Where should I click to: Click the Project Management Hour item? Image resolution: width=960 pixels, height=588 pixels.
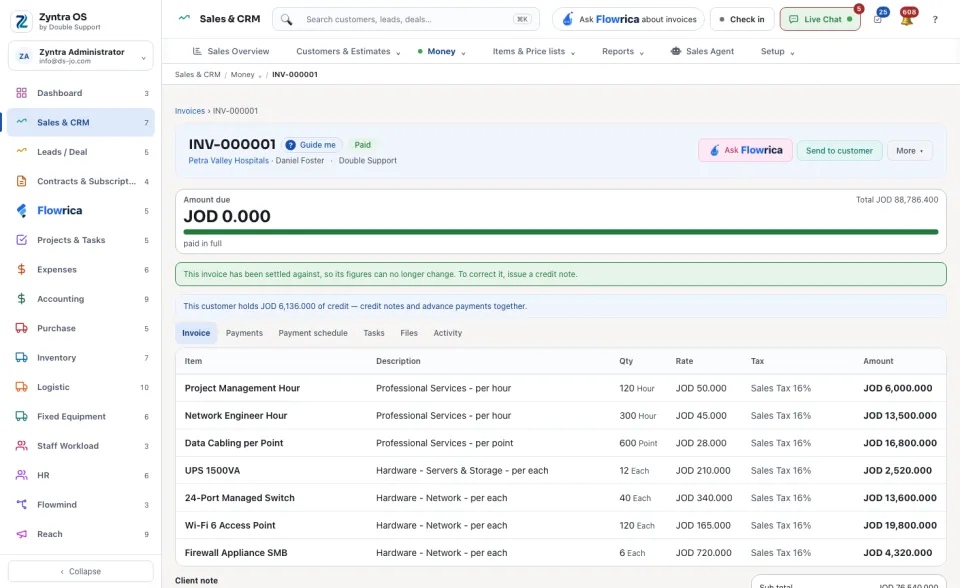(242, 388)
